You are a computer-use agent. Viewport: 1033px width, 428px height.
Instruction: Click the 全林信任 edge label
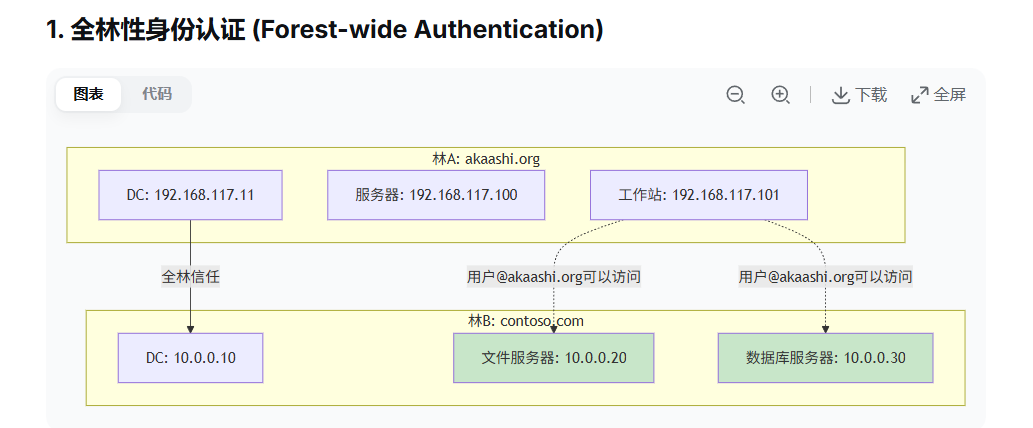190,277
